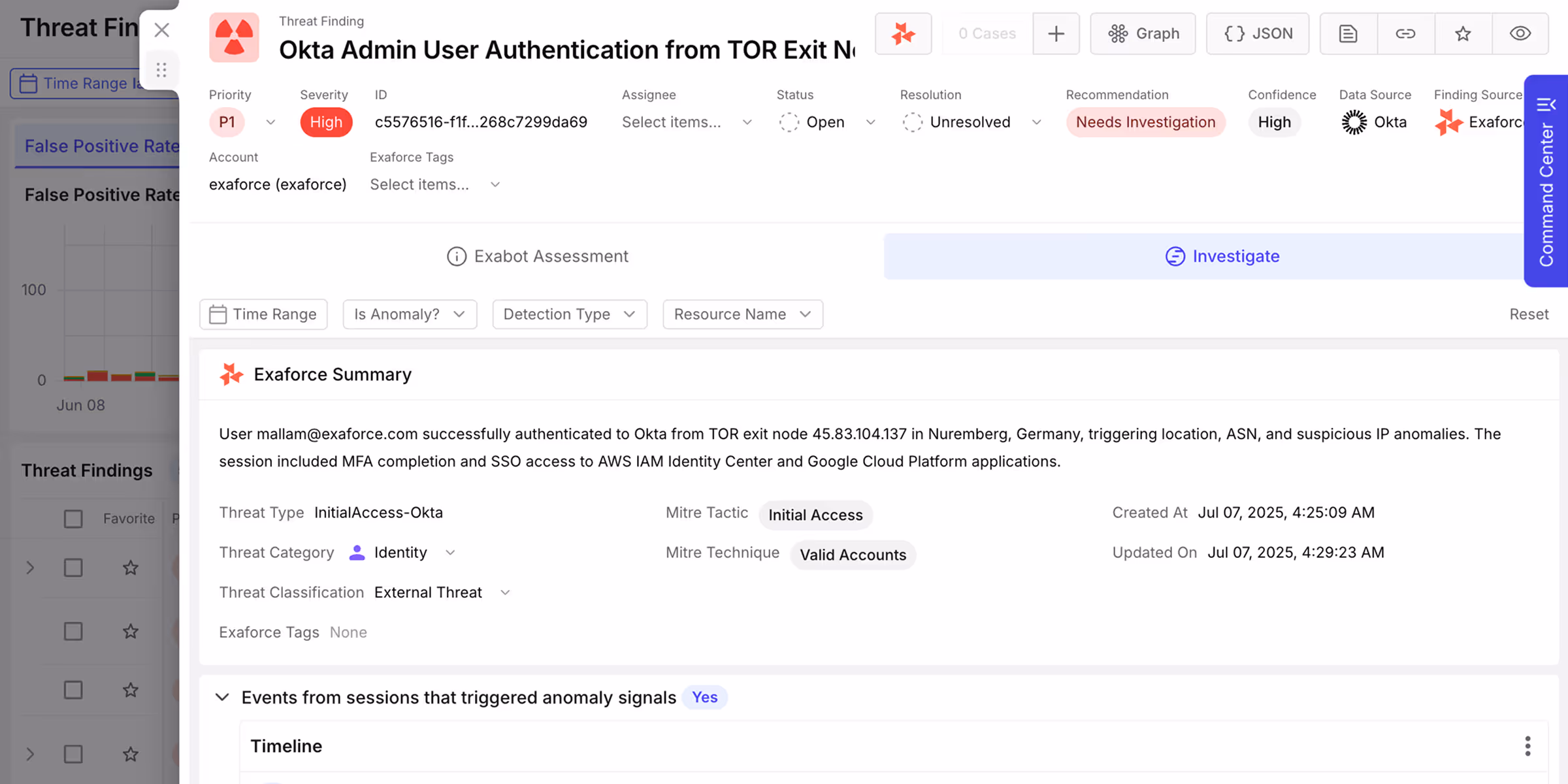Tick the second row checkbox in Threat Findings
The width and height of the screenshot is (1568, 784).
point(73,631)
